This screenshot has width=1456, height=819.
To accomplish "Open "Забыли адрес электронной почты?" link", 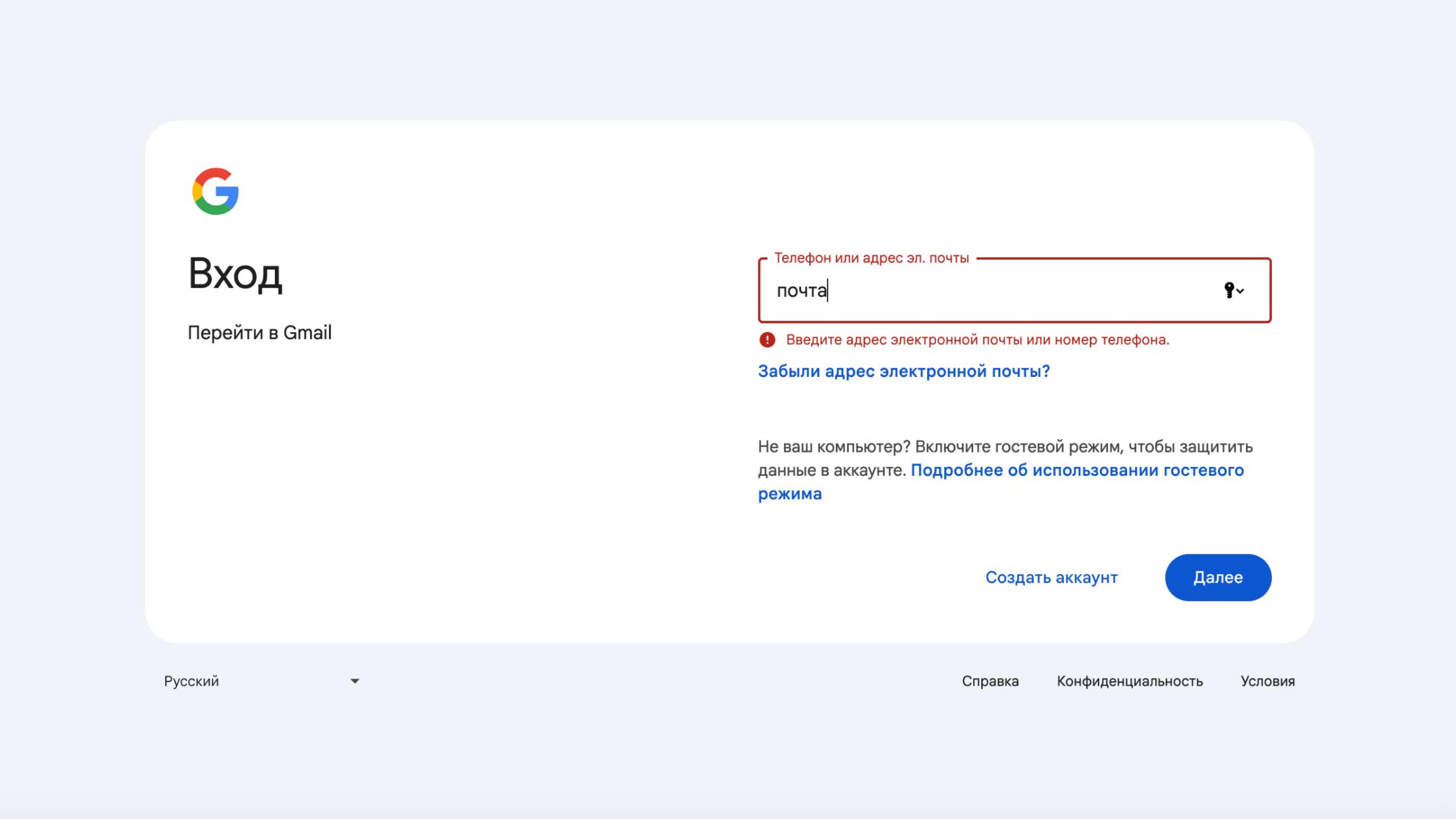I will point(903,371).
